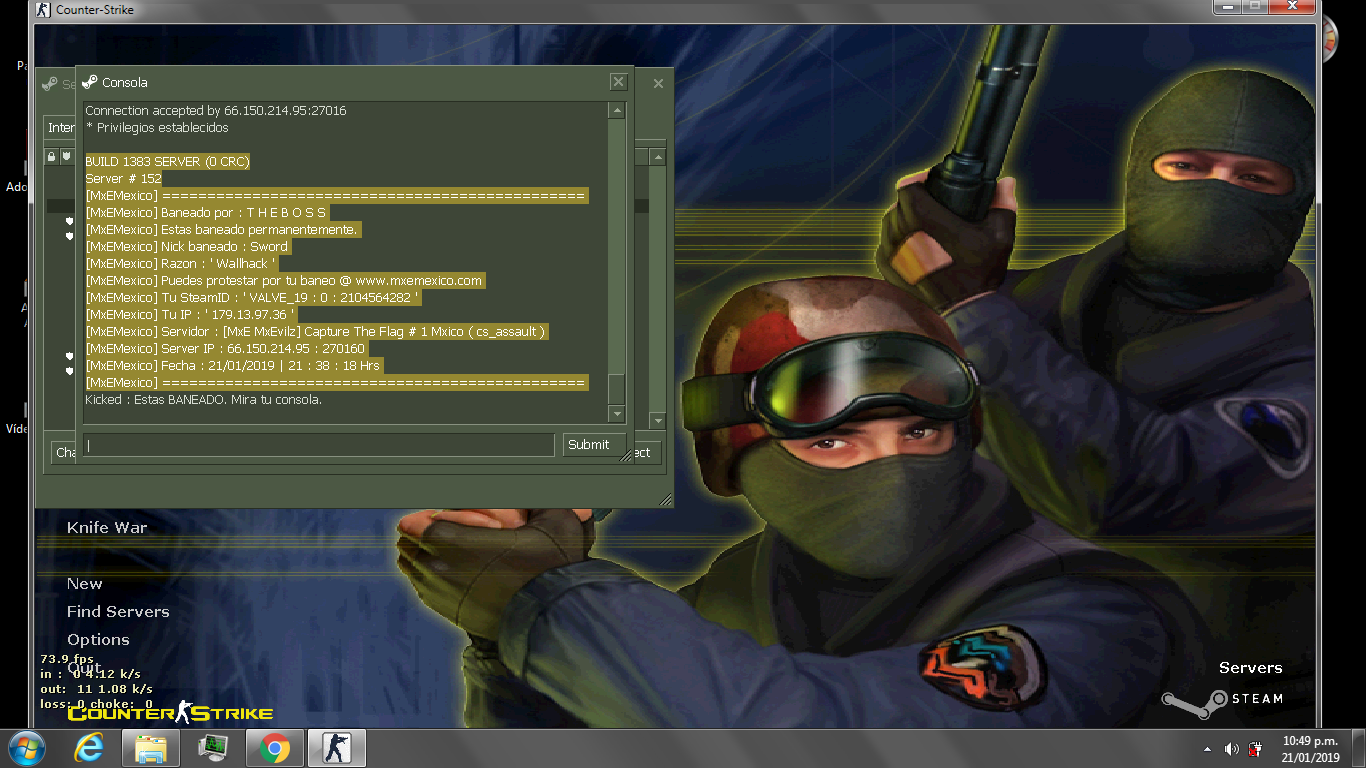Click the console scrollbar up arrow

(x=617, y=111)
